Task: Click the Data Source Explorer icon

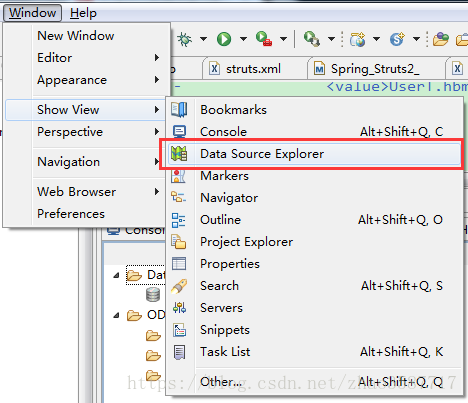Action: [x=179, y=154]
